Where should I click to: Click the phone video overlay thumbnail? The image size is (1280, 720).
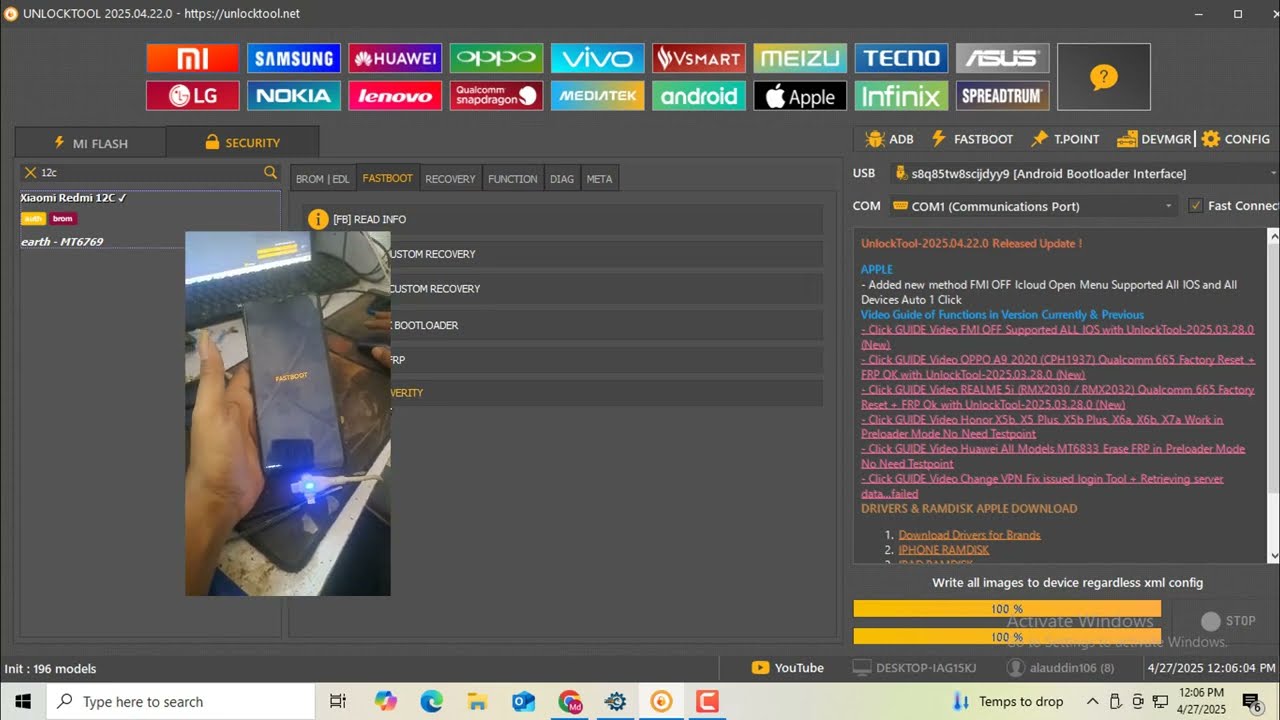coord(288,413)
